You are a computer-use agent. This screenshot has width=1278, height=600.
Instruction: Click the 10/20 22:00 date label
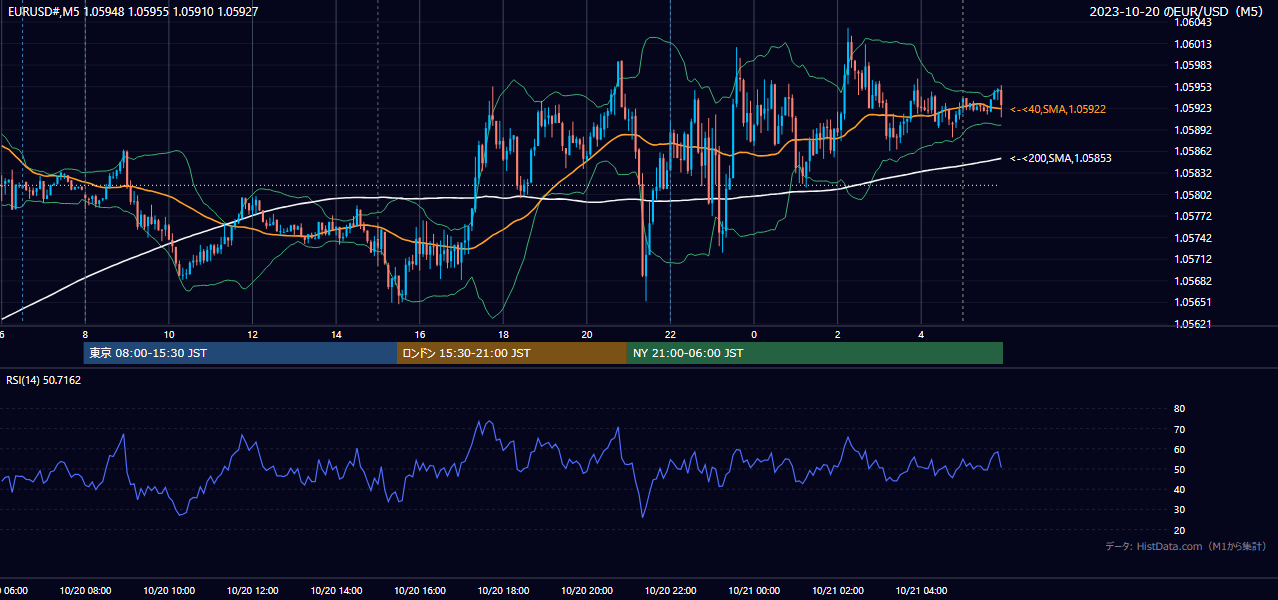670,591
